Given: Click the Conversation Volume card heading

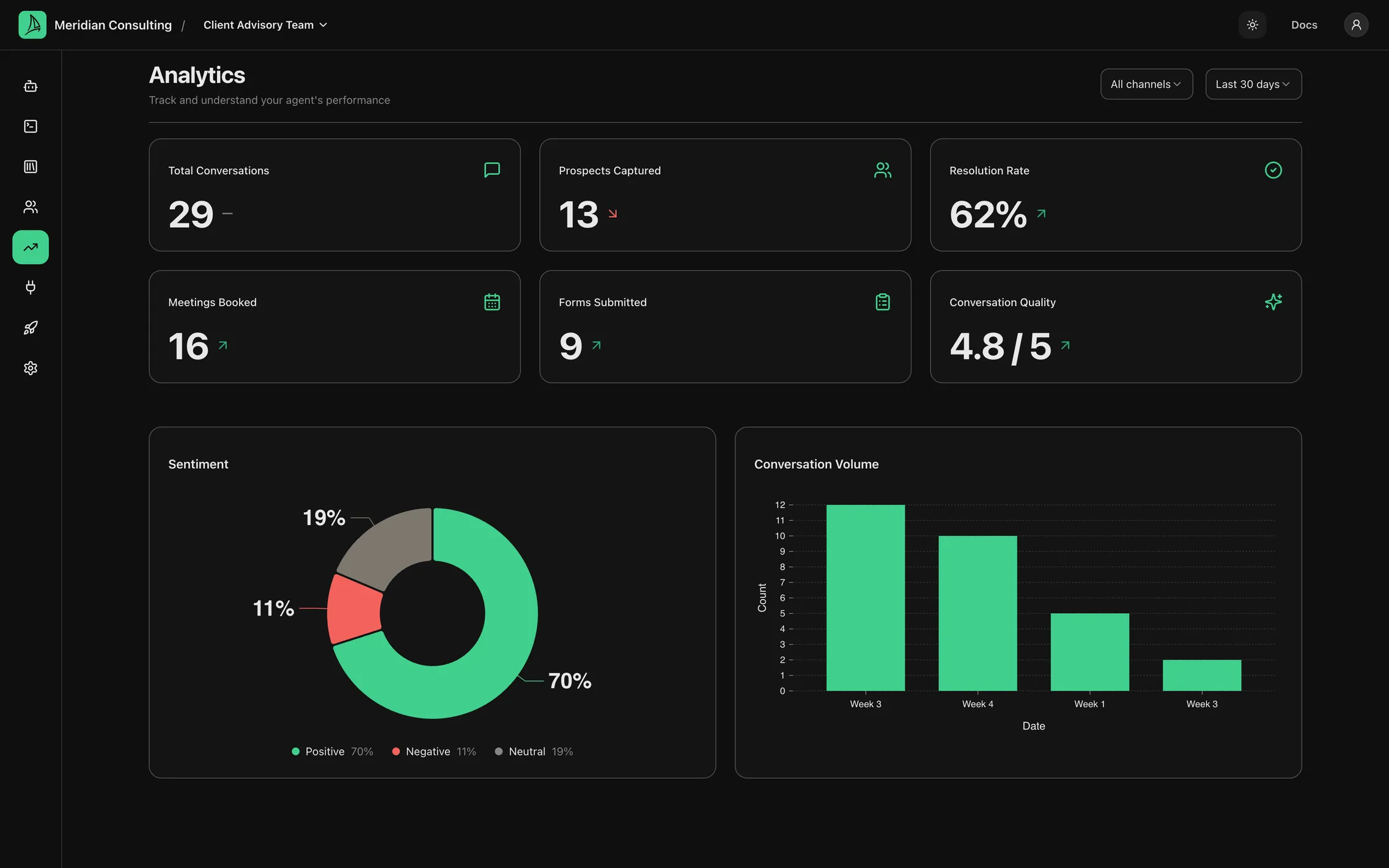Looking at the screenshot, I should coord(816,464).
